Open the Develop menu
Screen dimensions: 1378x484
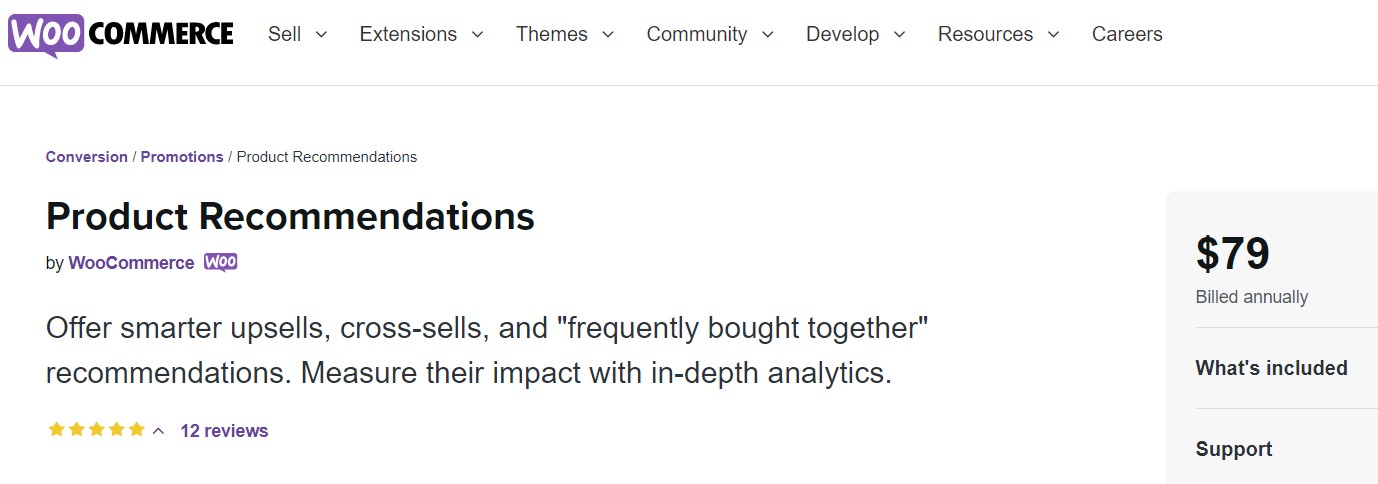pos(855,34)
